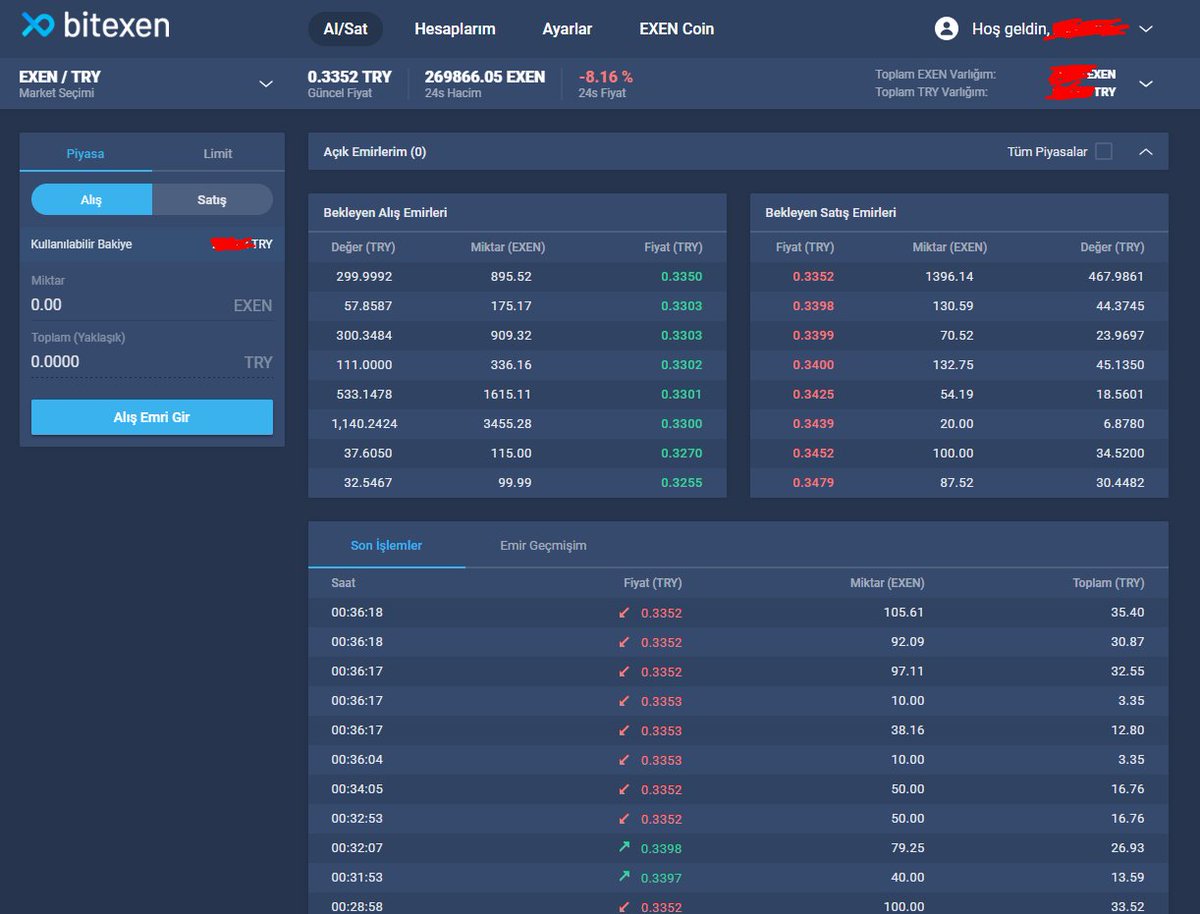Click the trade total 26.93

(1128, 848)
